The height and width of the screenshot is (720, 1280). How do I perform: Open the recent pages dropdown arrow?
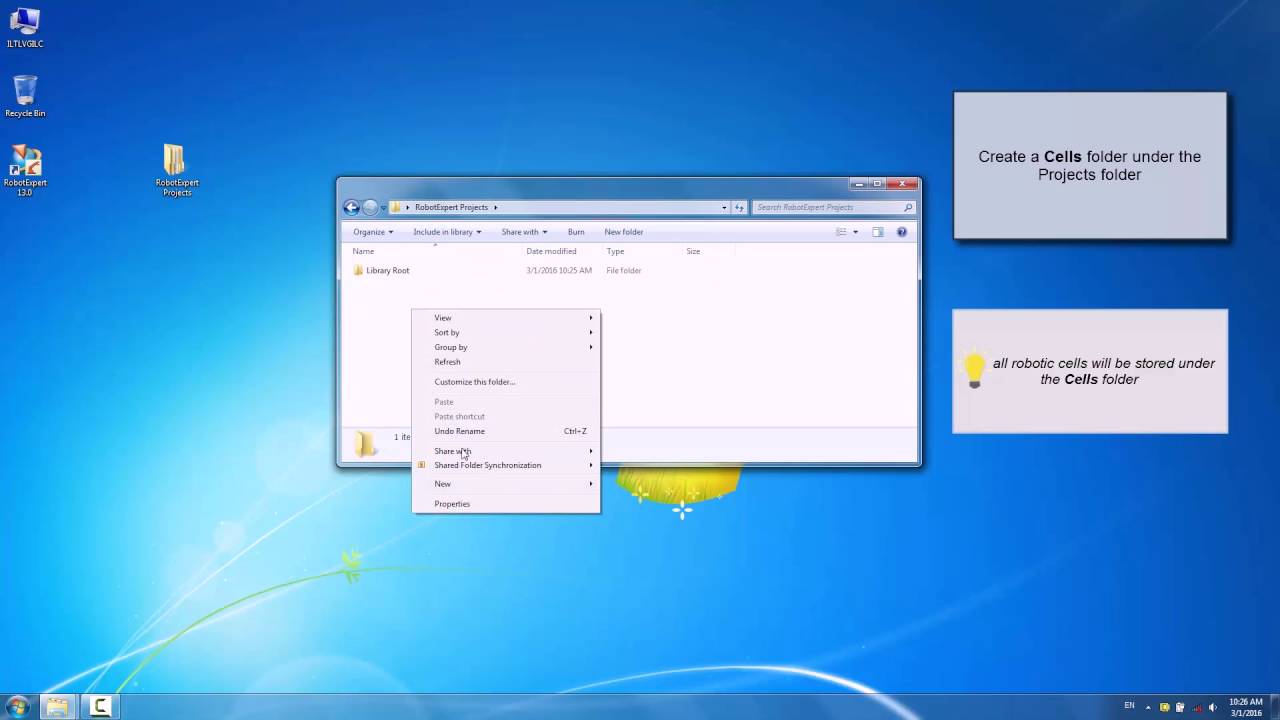[383, 208]
